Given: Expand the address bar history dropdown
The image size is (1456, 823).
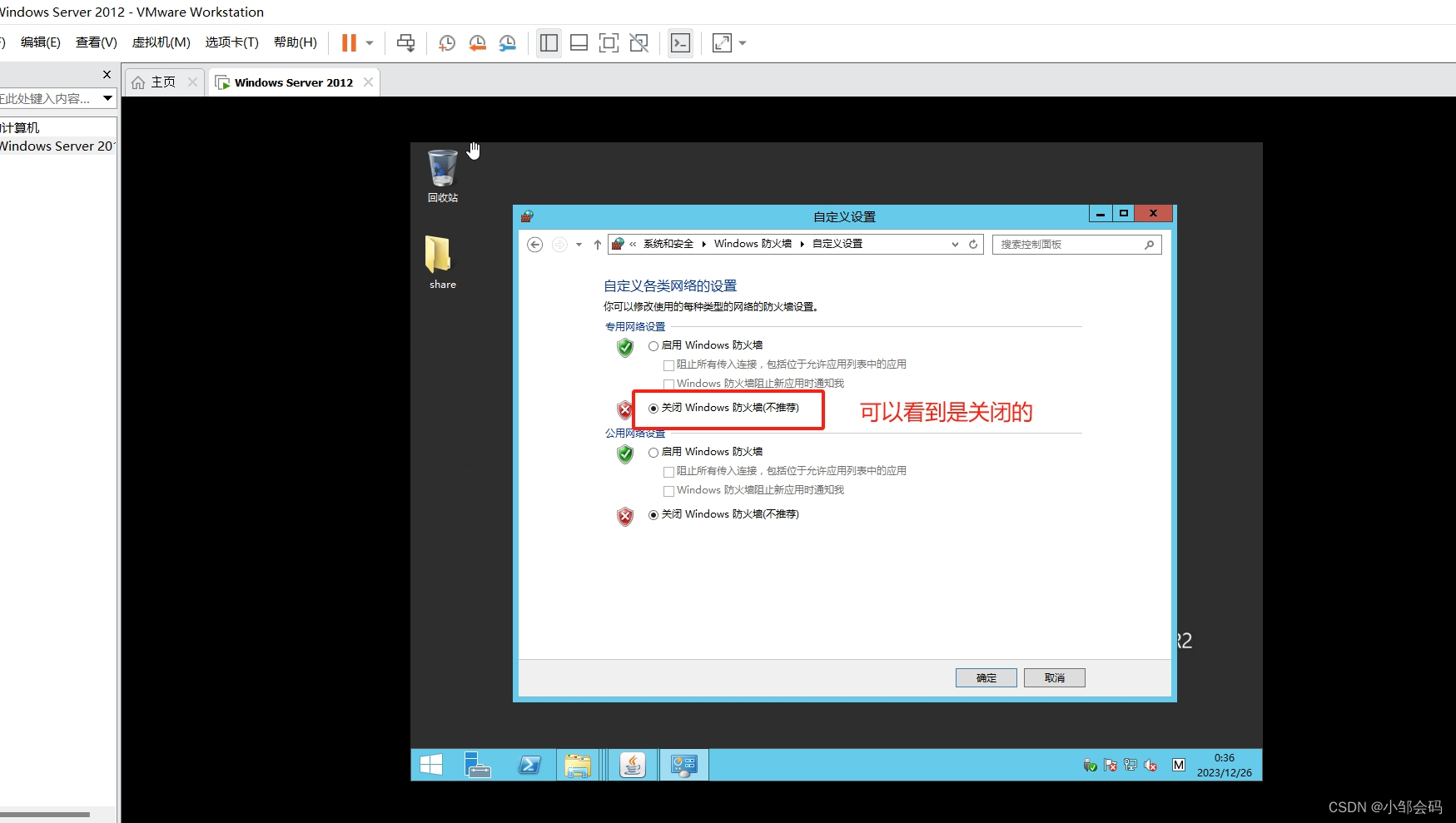Looking at the screenshot, I should point(955,245).
